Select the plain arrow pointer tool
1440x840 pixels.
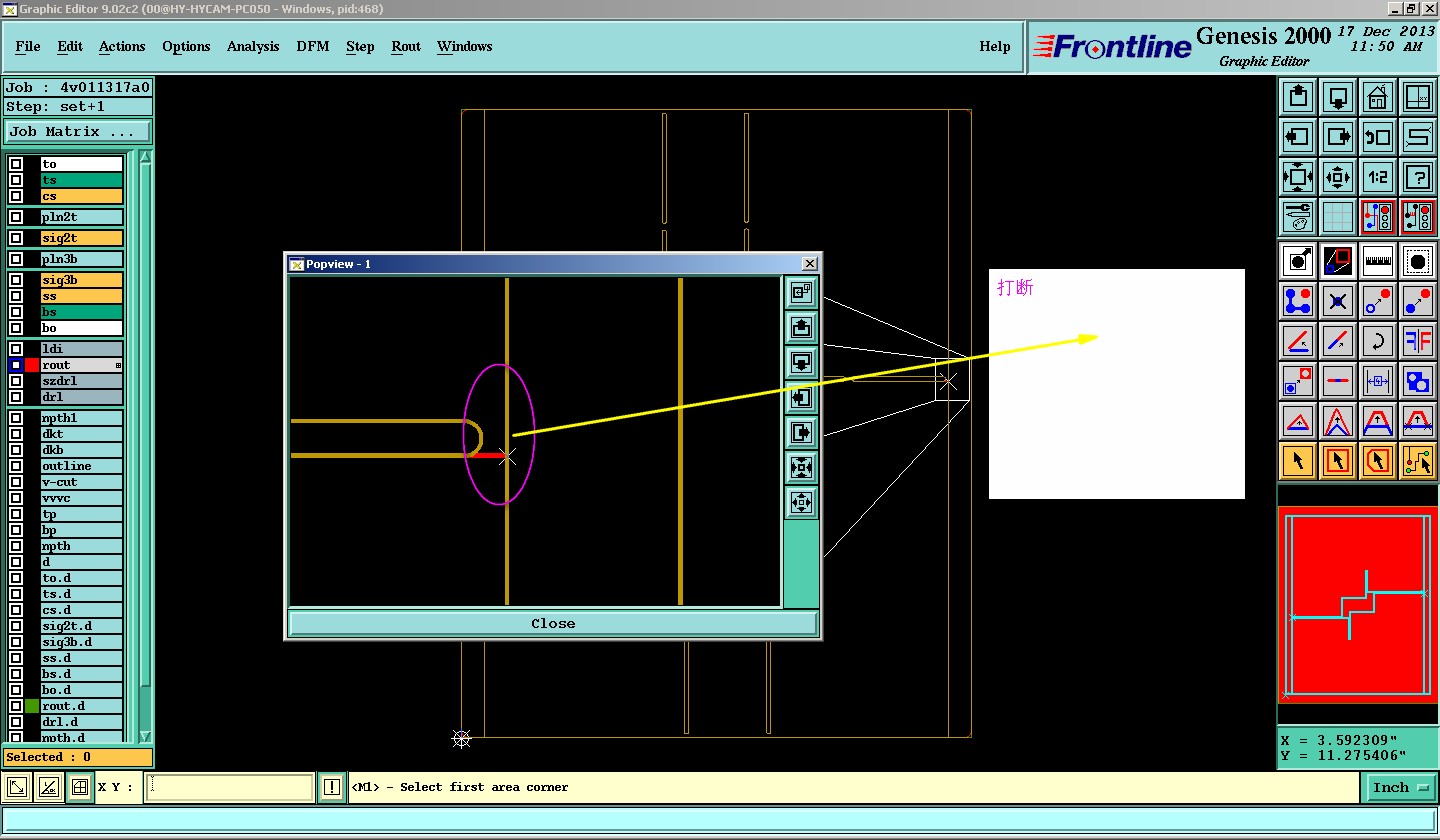pyautogui.click(x=1298, y=460)
